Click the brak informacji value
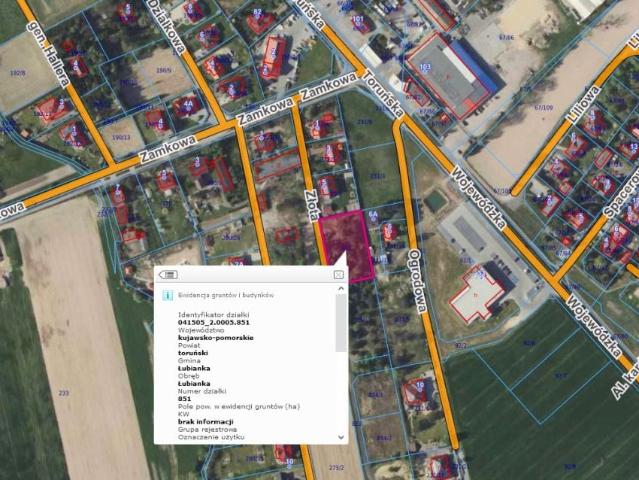Screen dimensions: 639x480 [x=205, y=422]
